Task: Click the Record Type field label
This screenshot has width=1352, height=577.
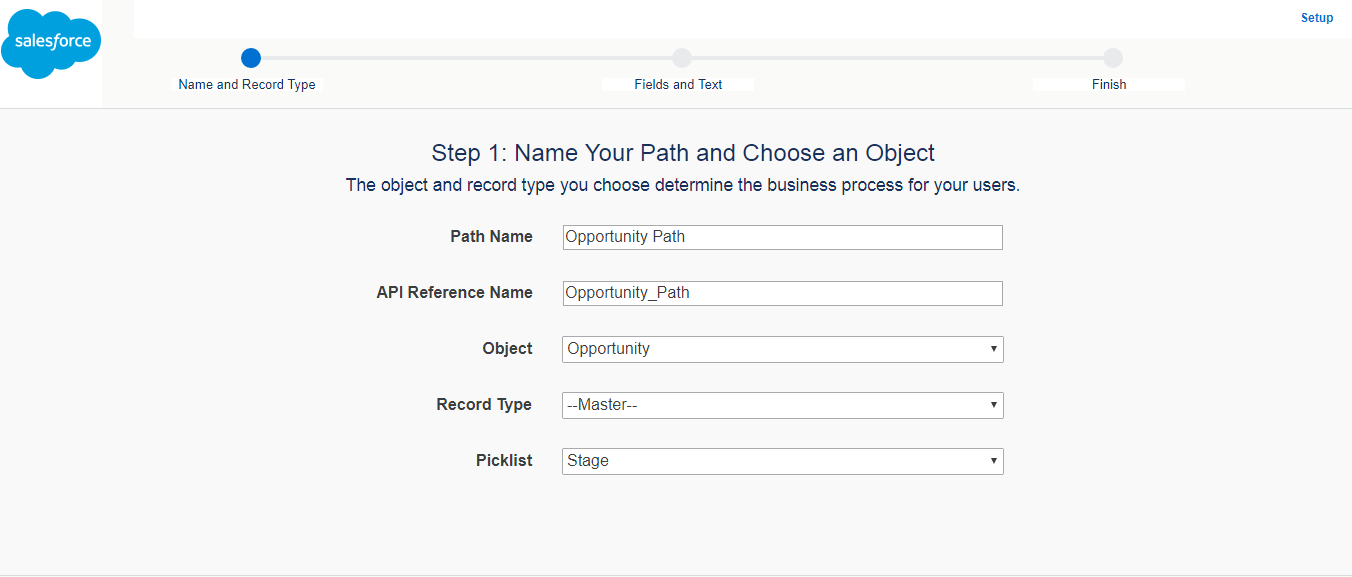Action: point(484,405)
